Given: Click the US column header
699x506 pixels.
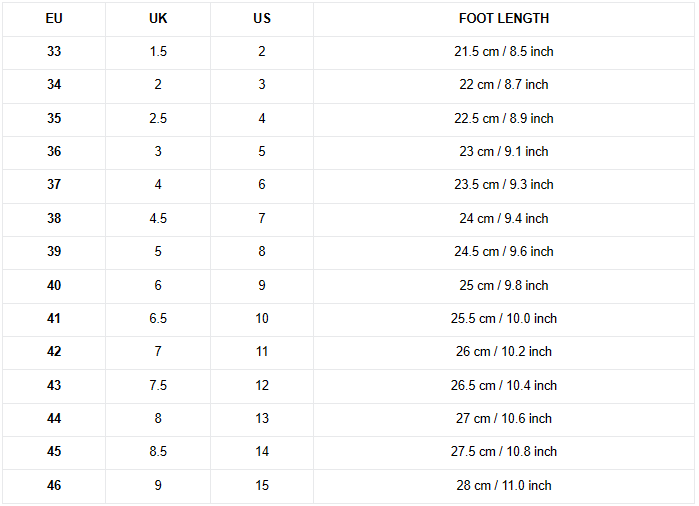Looking at the screenshot, I should [x=262, y=19].
